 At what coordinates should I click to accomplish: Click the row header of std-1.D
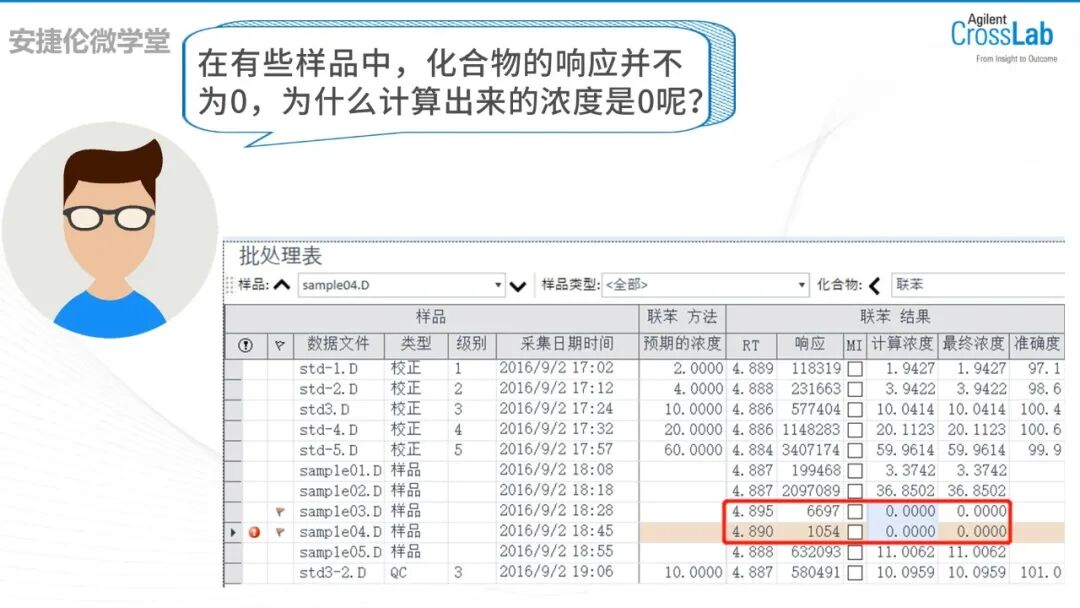(233, 369)
